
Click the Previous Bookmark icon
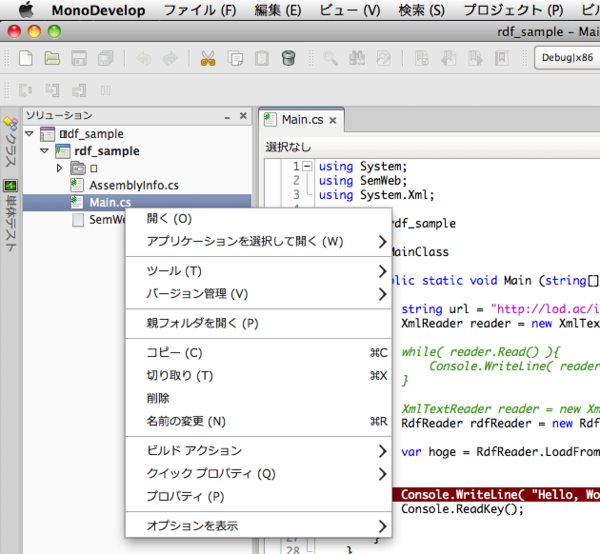coord(448,58)
